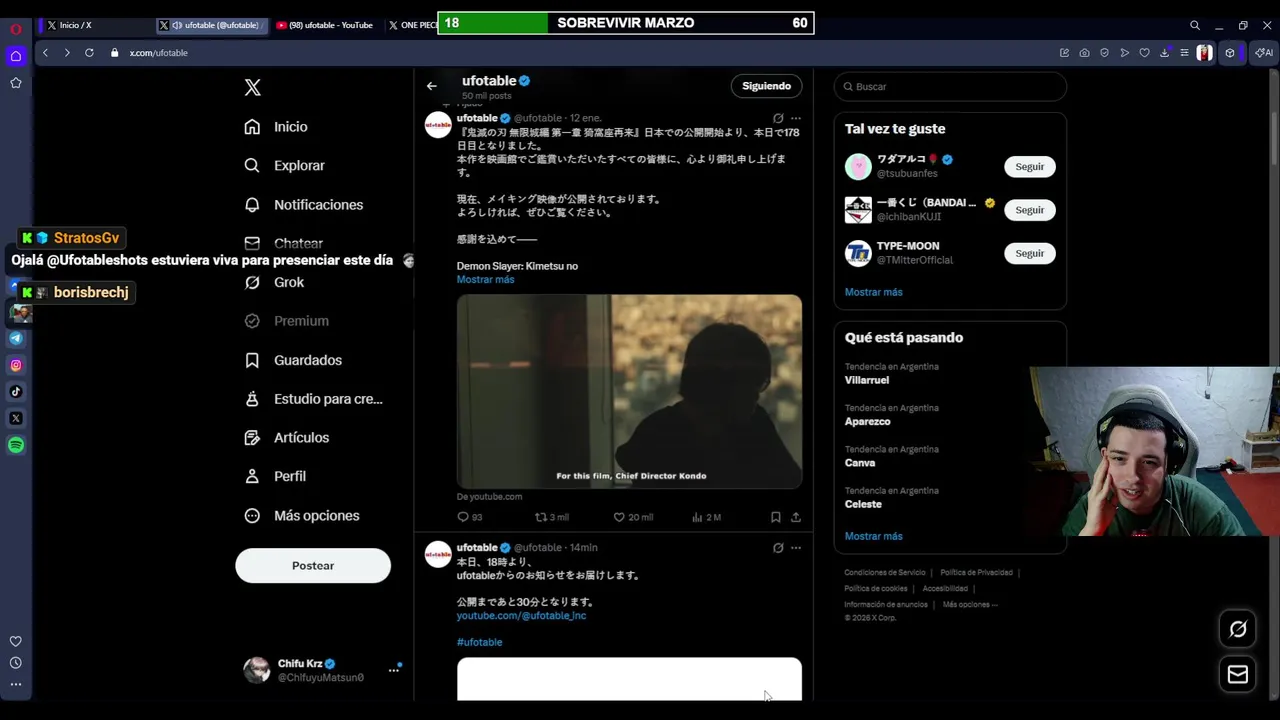Viewport: 1280px width, 720px height.
Task: Bookmark the Demon Slayer post
Action: (x=775, y=517)
